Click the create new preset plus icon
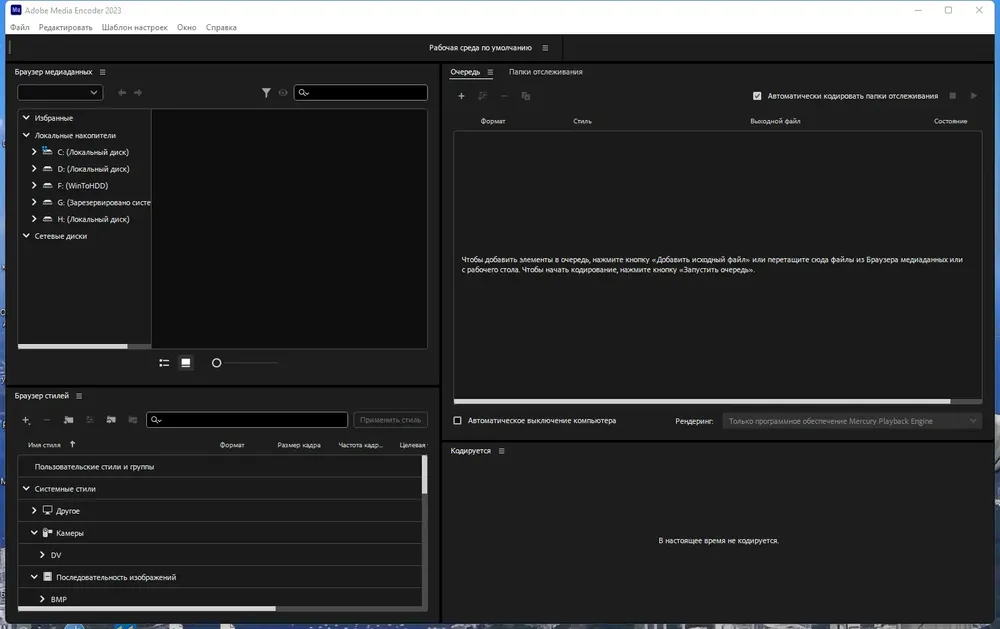Image resolution: width=1000 pixels, height=629 pixels. coord(26,420)
